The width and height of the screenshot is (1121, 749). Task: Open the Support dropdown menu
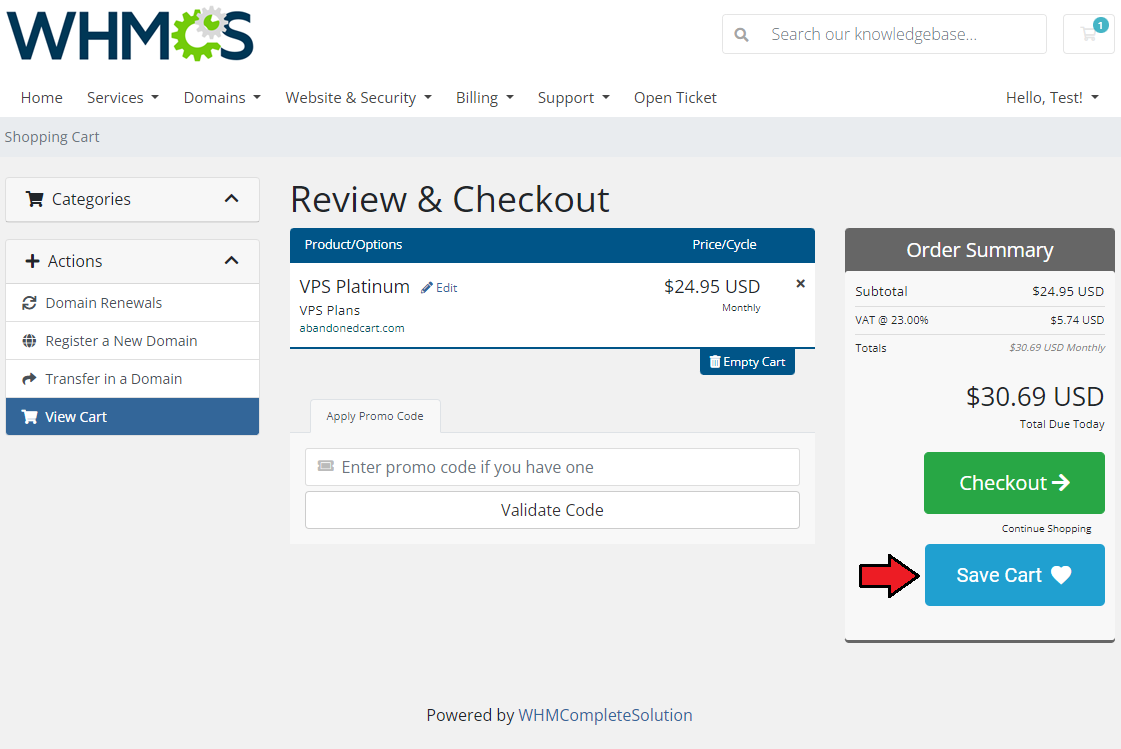click(573, 98)
